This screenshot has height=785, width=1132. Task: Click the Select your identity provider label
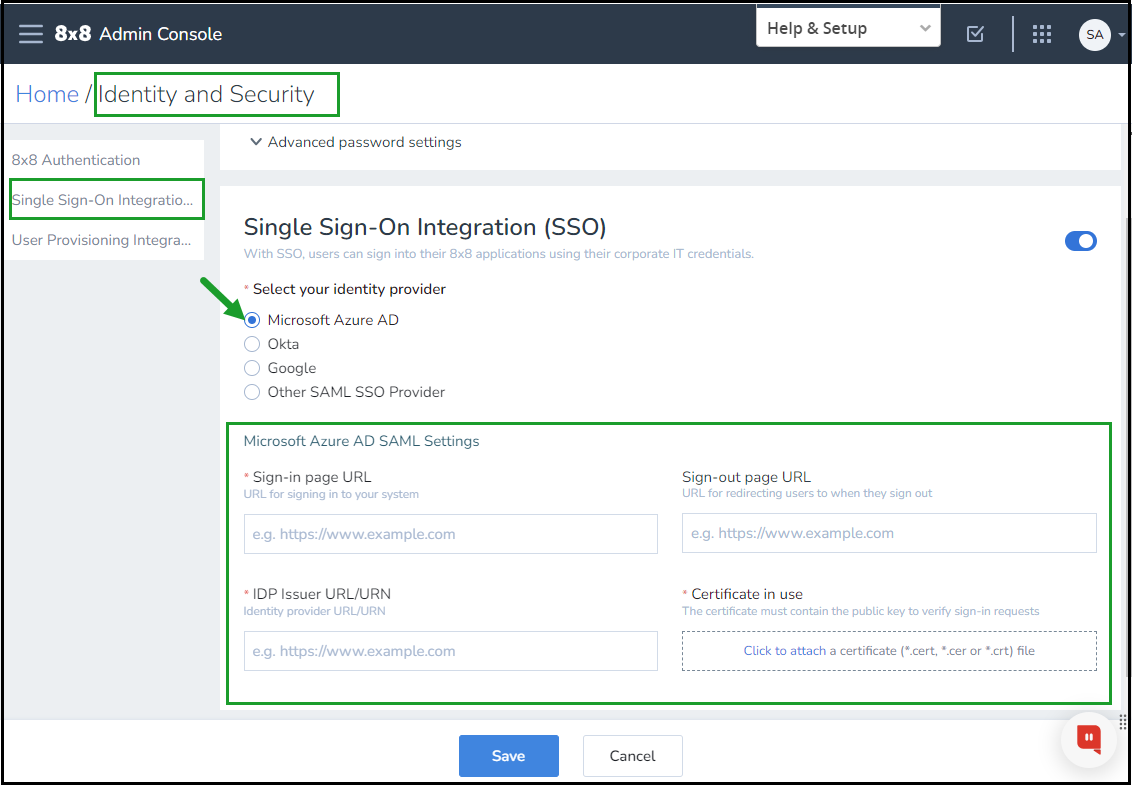[x=349, y=289]
